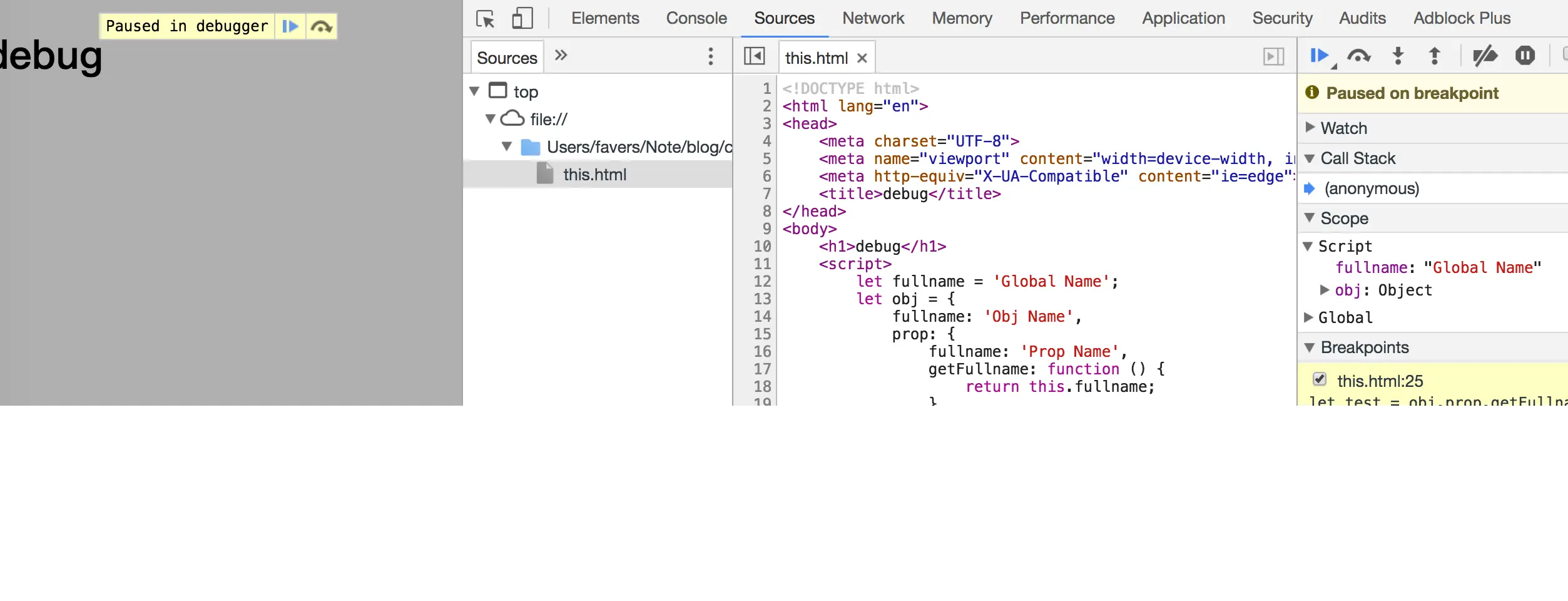Collapse the Users/favers/Note/blog folder
1568x601 pixels.
pyautogui.click(x=507, y=146)
